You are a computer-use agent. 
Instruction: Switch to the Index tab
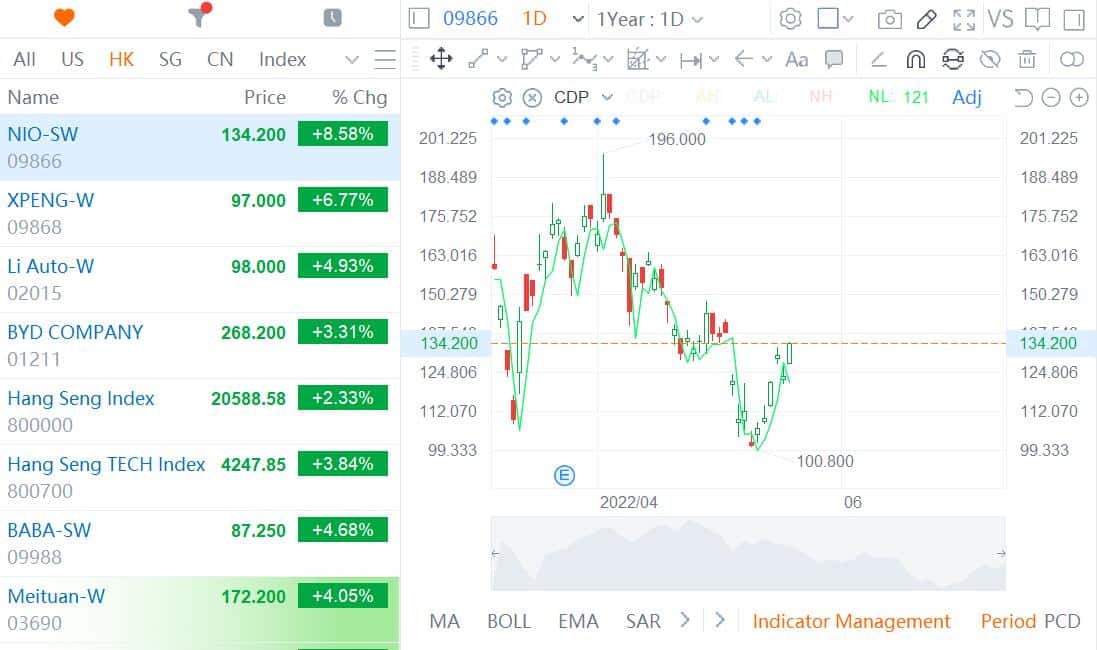pos(281,59)
